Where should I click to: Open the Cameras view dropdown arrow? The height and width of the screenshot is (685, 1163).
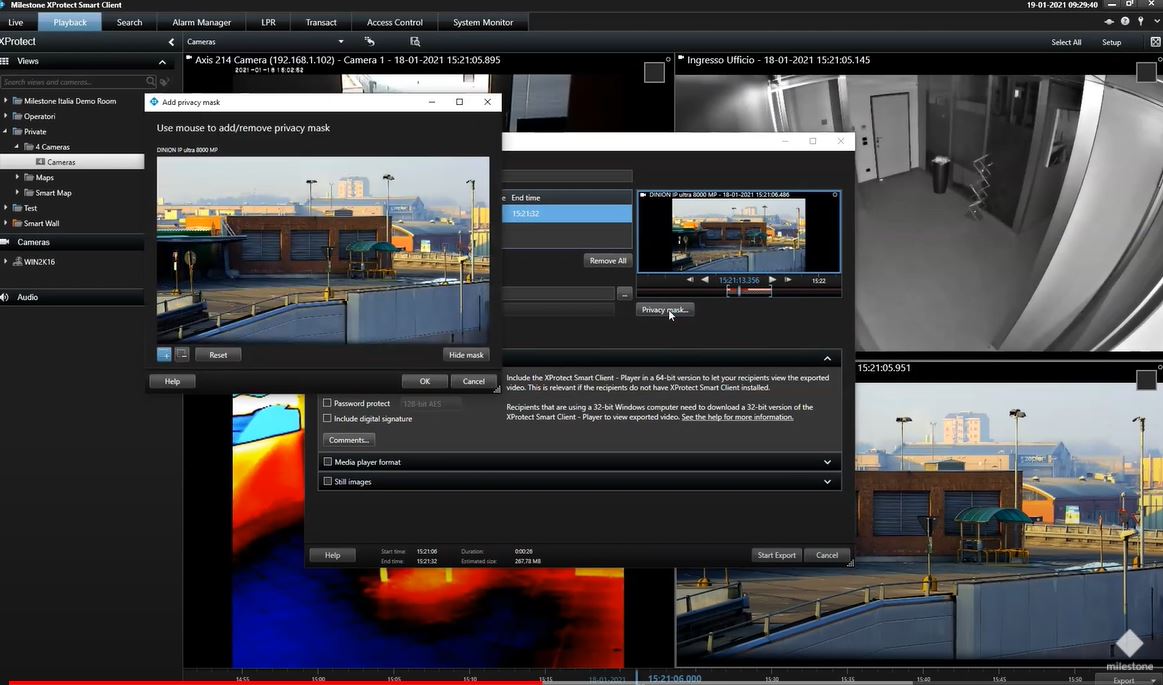click(341, 42)
